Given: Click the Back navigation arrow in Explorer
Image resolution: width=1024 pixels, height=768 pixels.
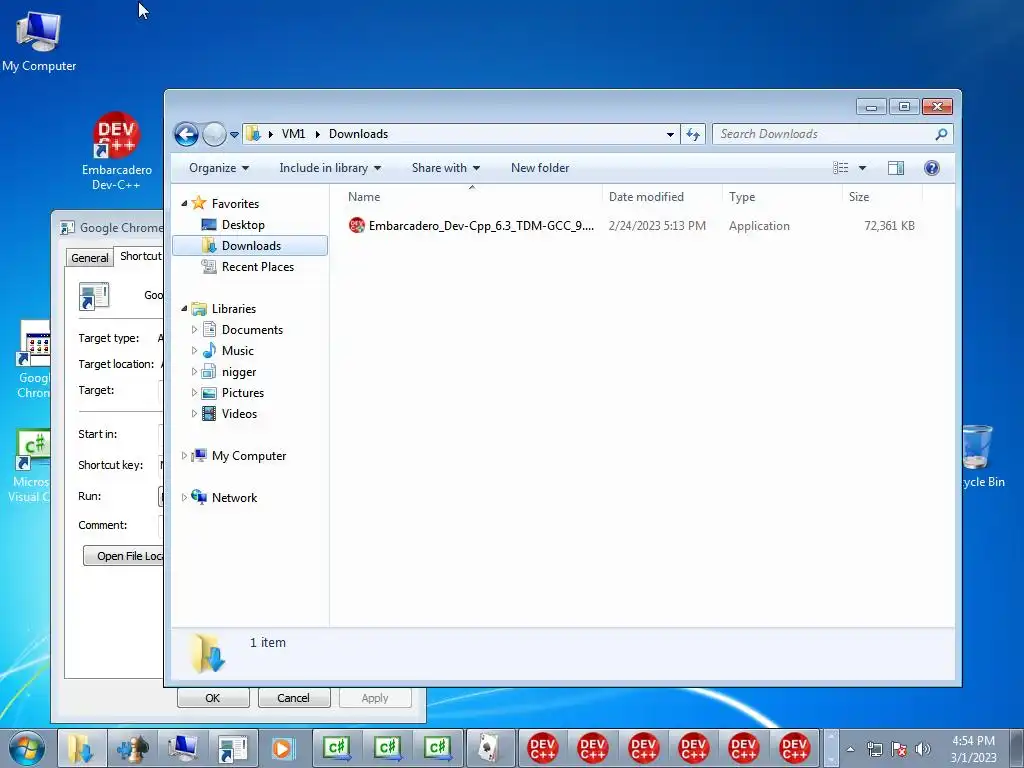Looking at the screenshot, I should [x=186, y=135].
